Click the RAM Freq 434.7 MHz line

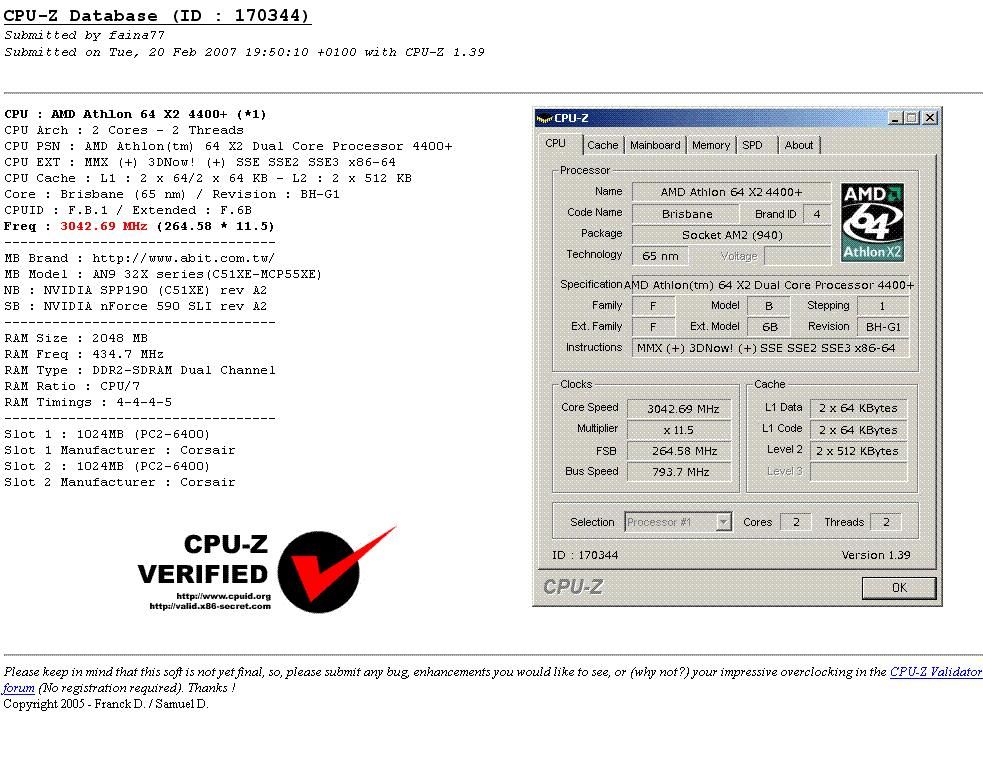[84, 354]
